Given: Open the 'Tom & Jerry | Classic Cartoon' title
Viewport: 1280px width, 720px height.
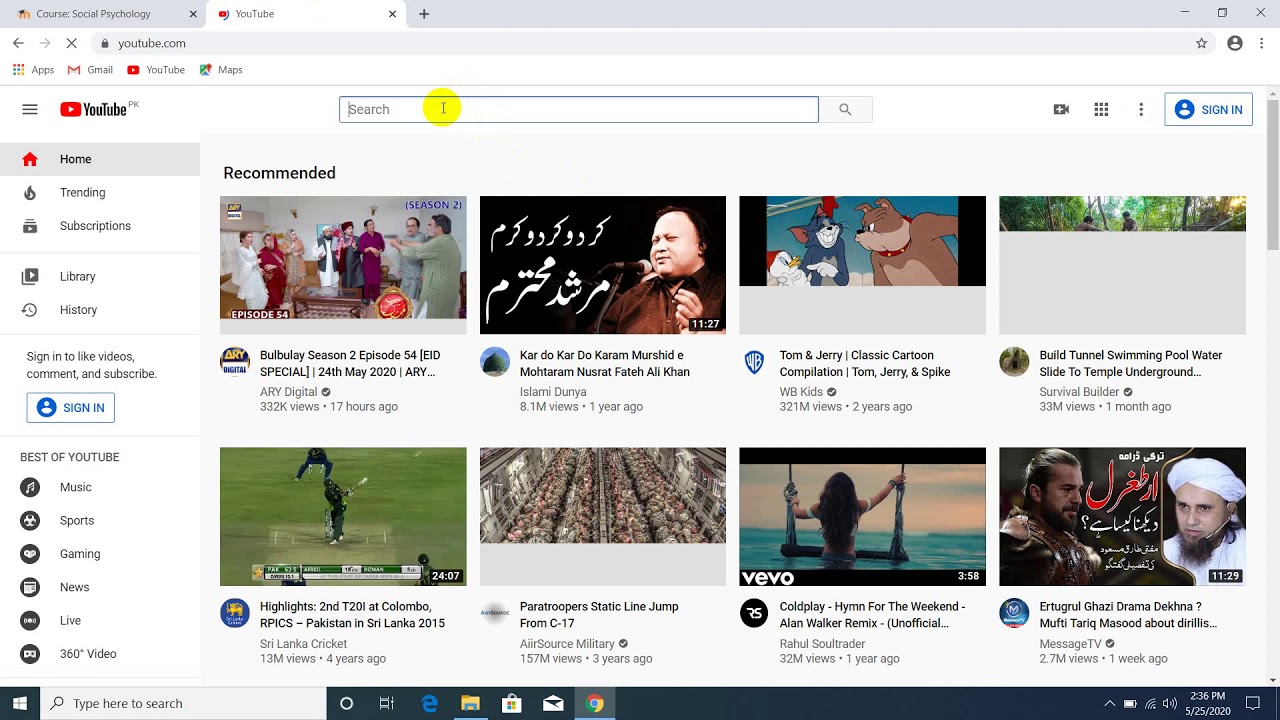Looking at the screenshot, I should pyautogui.click(x=865, y=363).
